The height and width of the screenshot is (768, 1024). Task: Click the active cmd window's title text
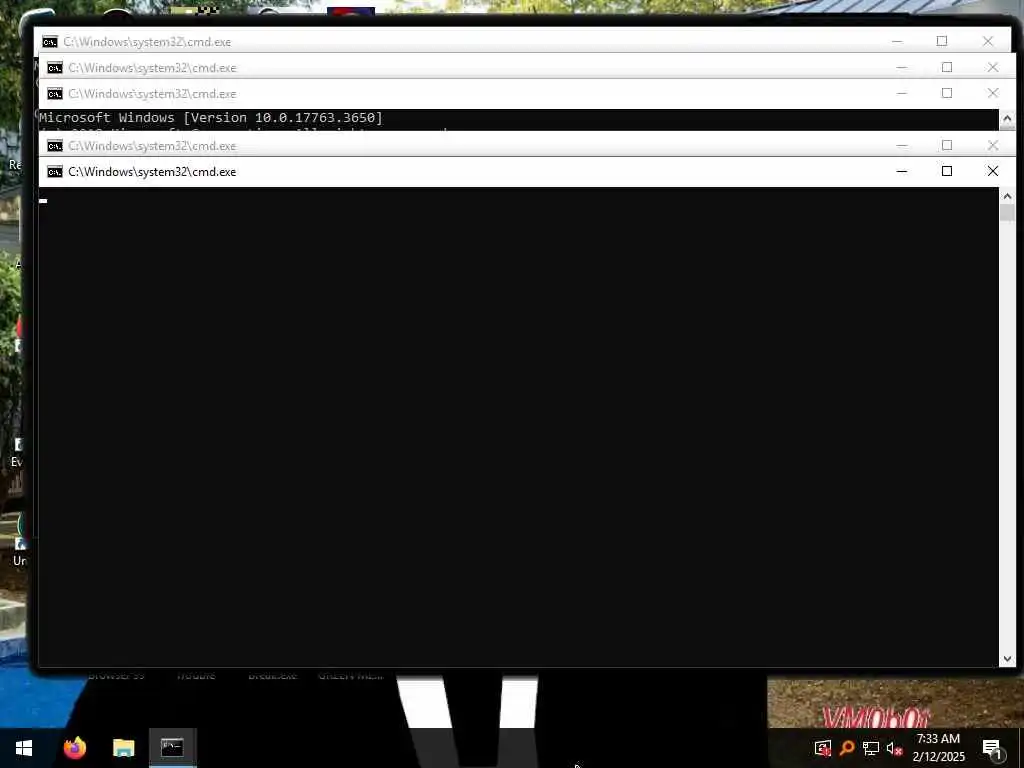click(x=152, y=172)
